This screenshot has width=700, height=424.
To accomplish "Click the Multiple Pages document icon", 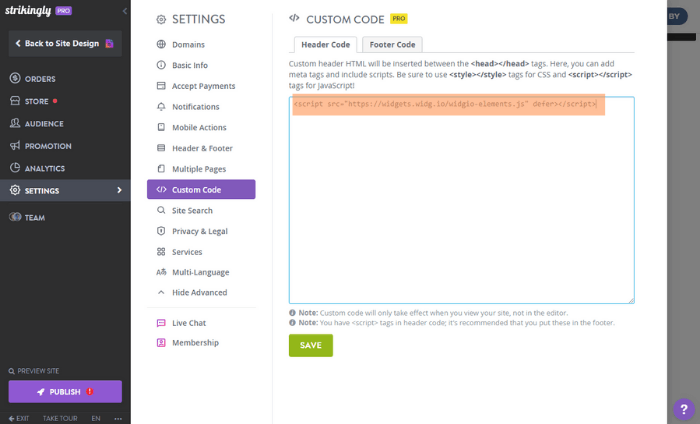I will click(161, 169).
